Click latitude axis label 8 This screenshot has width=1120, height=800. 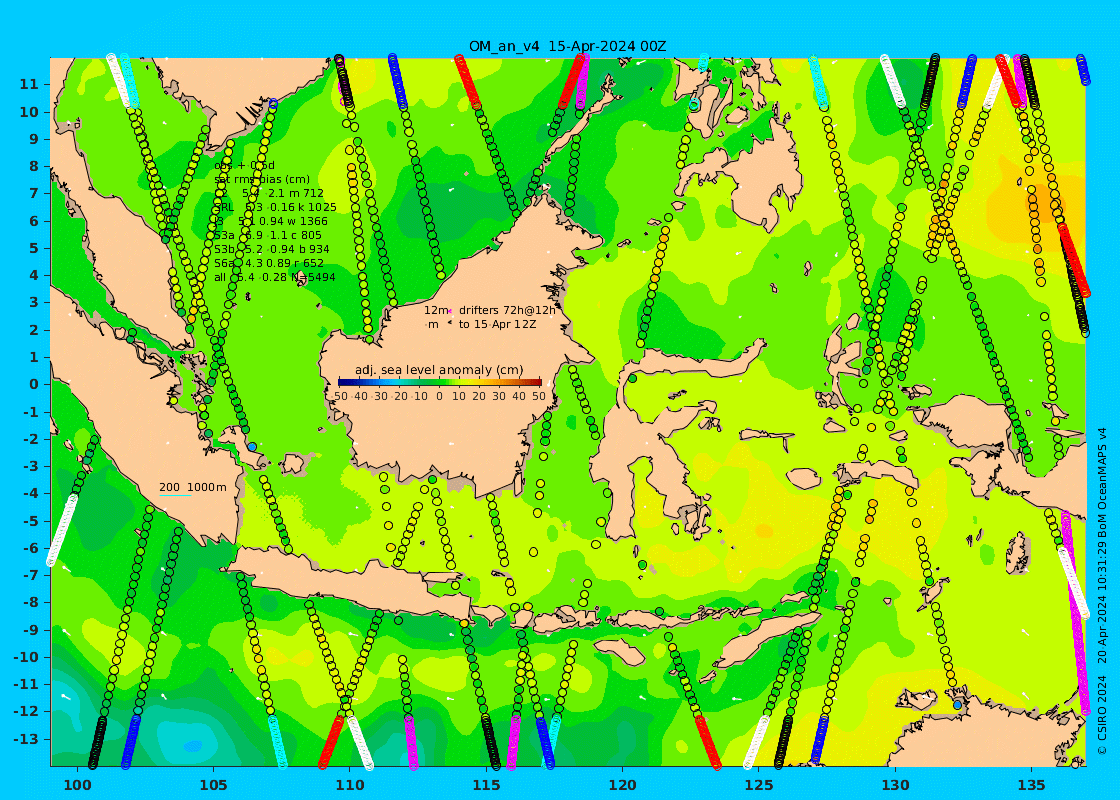pos(34,166)
